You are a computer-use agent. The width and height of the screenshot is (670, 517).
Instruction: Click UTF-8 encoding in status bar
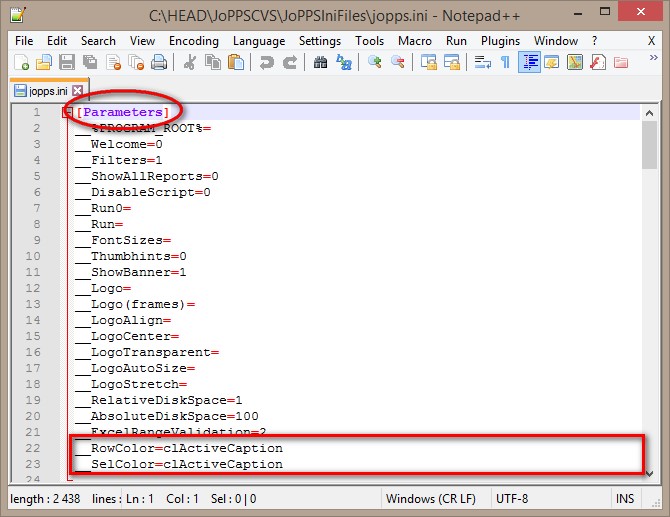(512, 499)
